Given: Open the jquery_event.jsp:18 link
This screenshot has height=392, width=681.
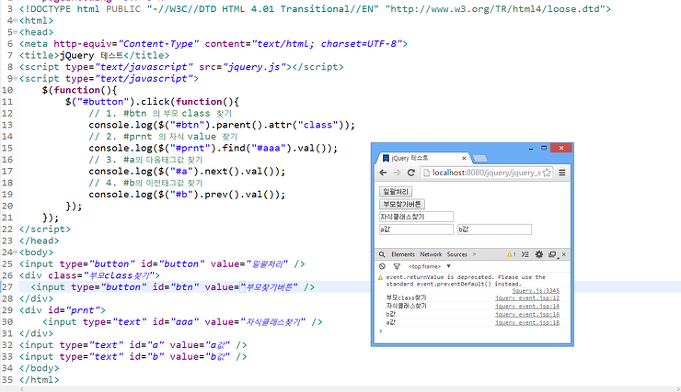Looking at the screenshot, I should coord(527,323).
